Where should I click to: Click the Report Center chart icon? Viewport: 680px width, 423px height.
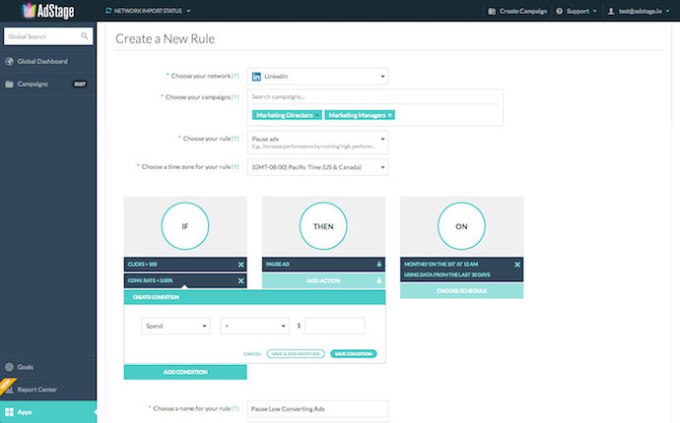pyautogui.click(x=9, y=390)
